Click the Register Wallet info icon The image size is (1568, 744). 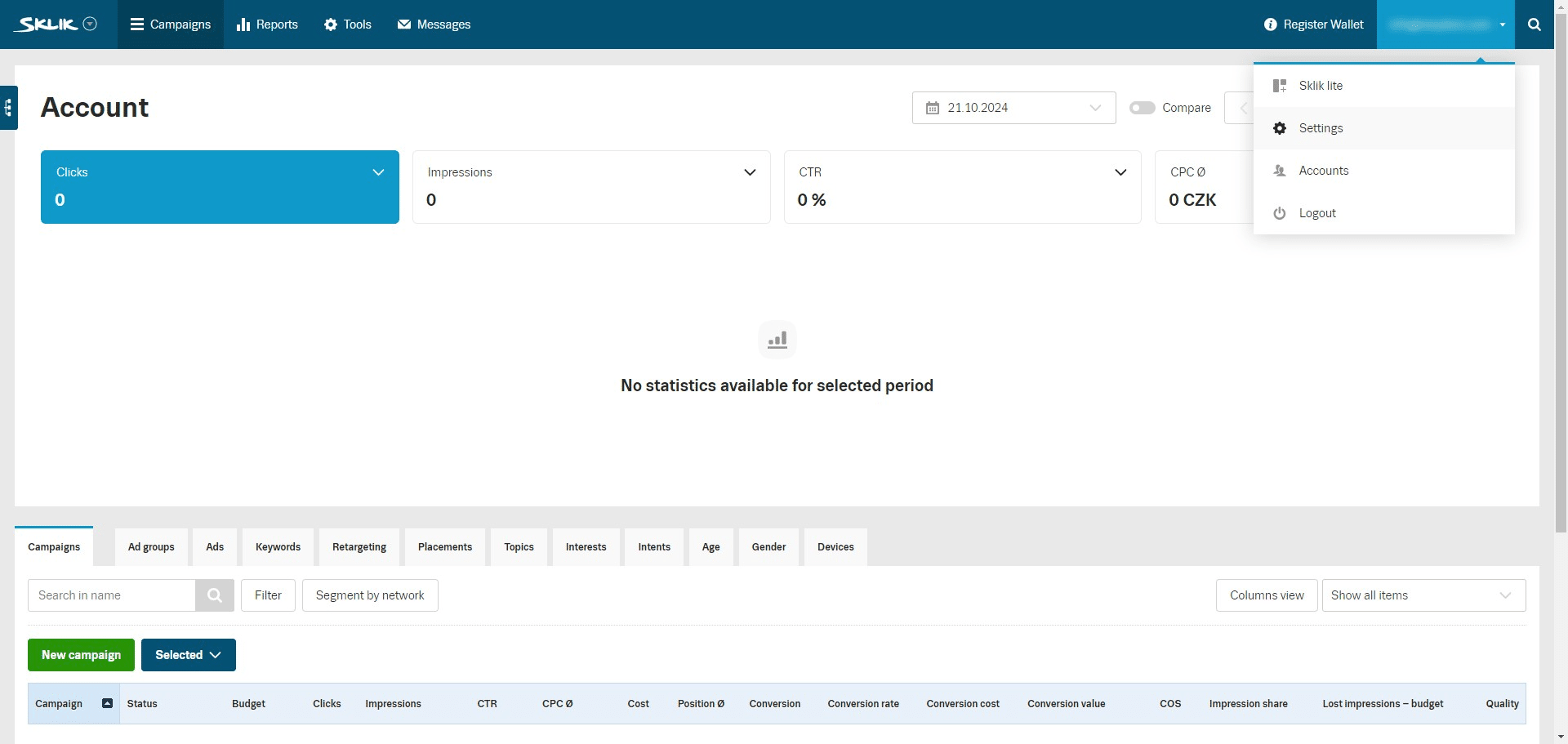coord(1270,25)
